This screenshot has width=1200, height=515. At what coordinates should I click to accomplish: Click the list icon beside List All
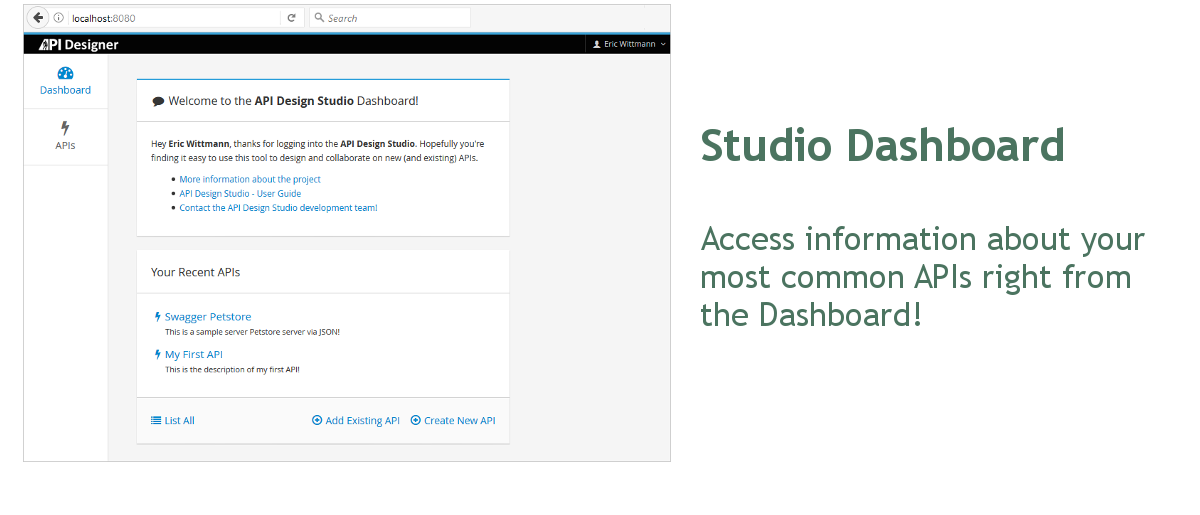click(156, 421)
